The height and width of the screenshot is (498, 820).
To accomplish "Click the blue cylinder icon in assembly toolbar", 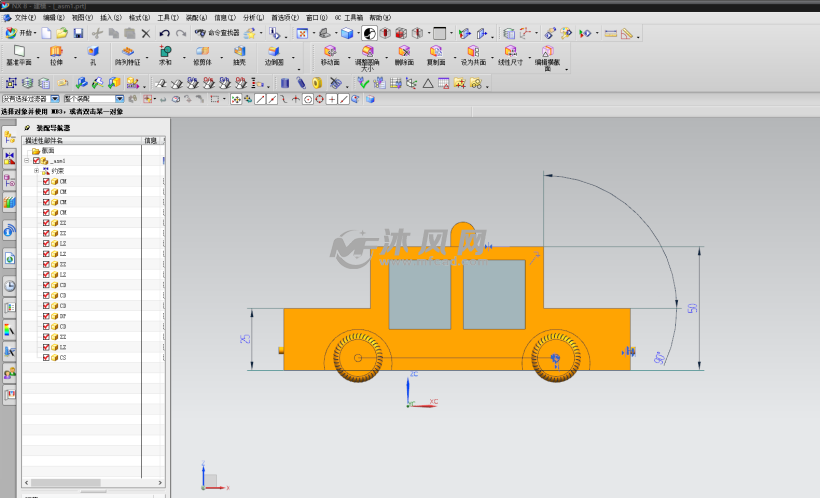I will tap(284, 83).
